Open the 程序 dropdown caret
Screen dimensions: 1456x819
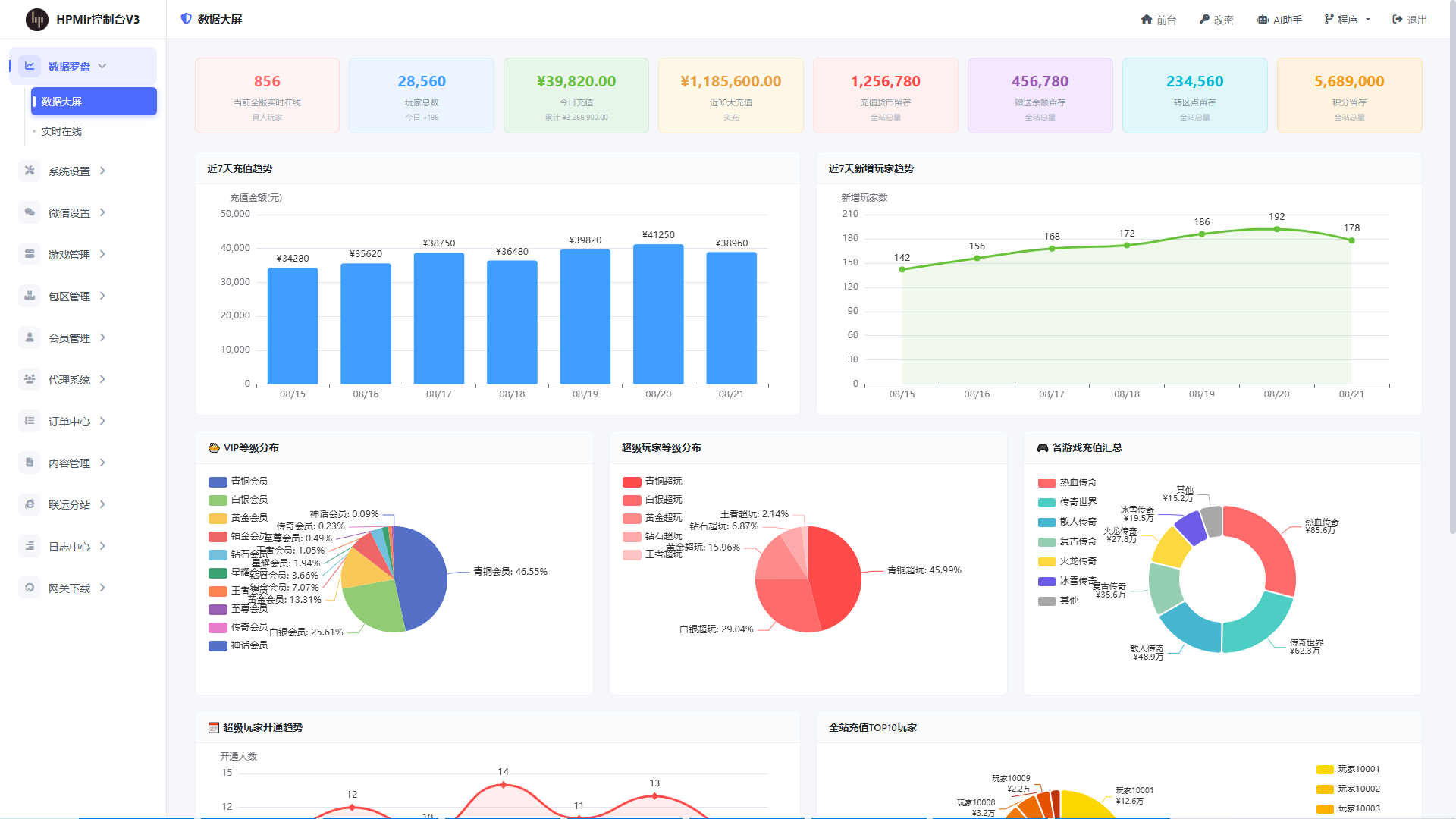[1368, 20]
